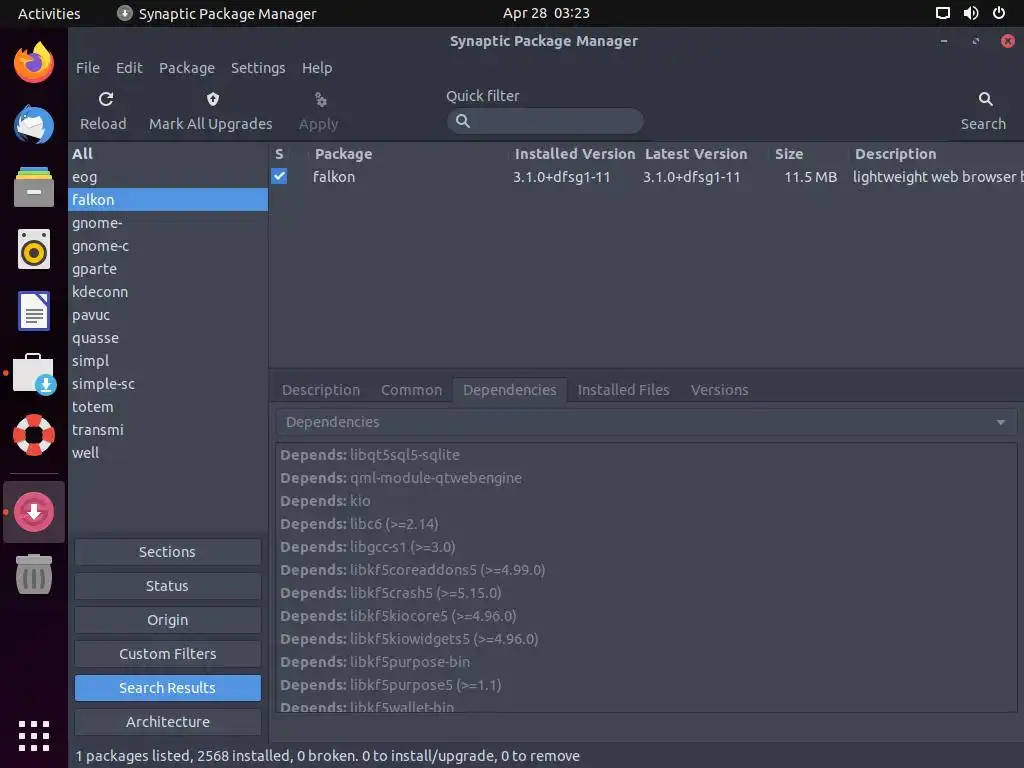Select 'gparte' in the search list
This screenshot has width=1024, height=768.
tap(168, 269)
